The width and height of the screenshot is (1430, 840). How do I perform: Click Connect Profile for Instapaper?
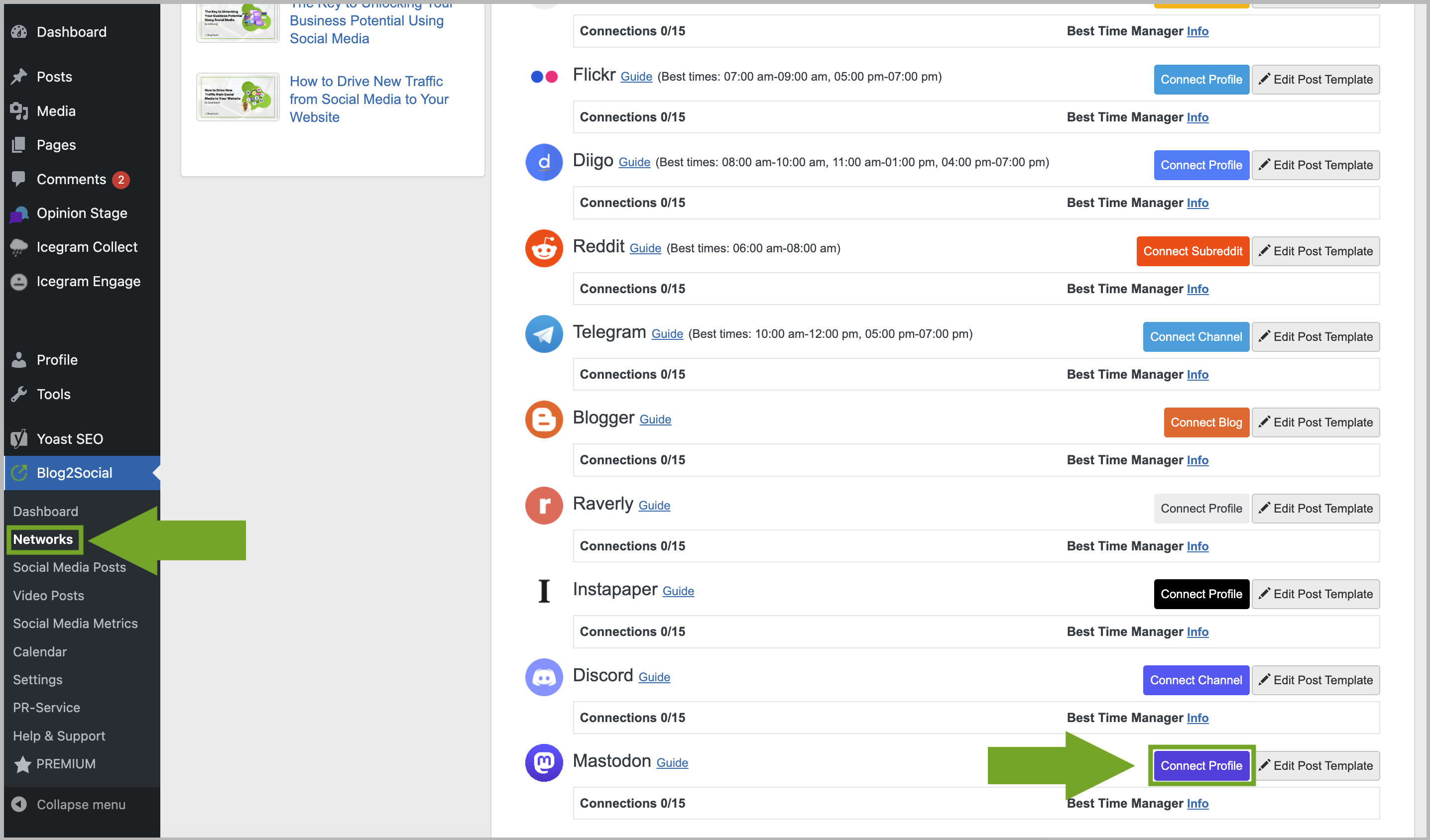pos(1201,594)
